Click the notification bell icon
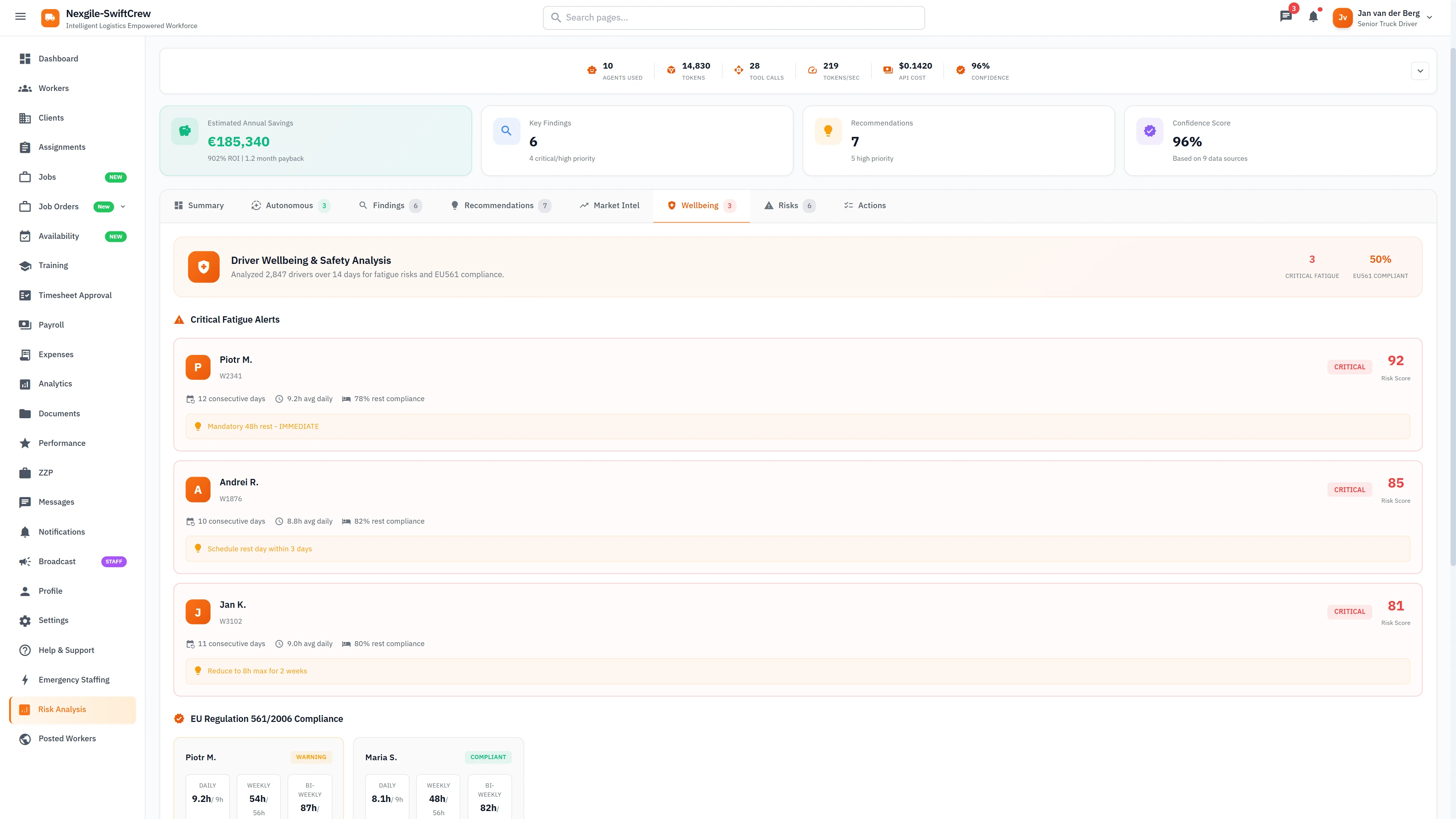This screenshot has height=819, width=1456. tap(1313, 16)
